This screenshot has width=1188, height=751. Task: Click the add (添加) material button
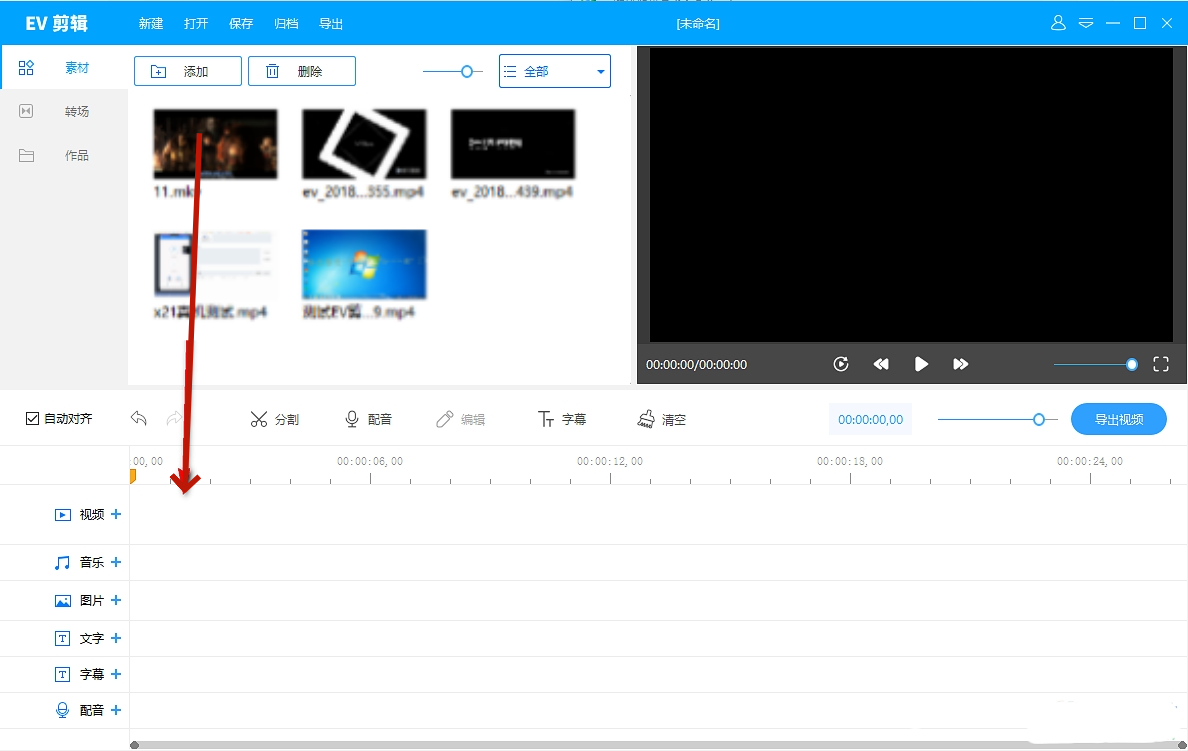[187, 71]
